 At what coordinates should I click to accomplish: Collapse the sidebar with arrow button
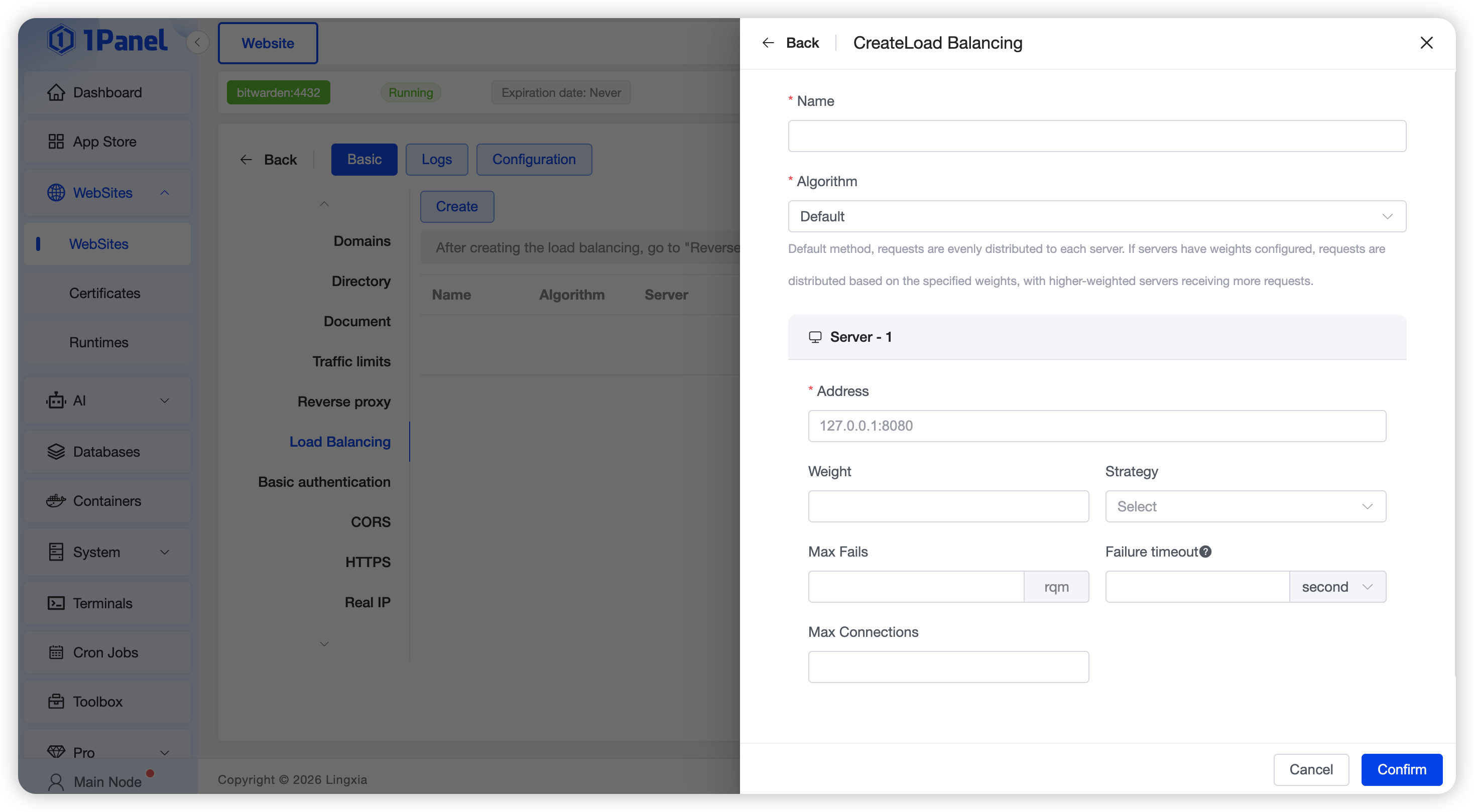(x=197, y=42)
